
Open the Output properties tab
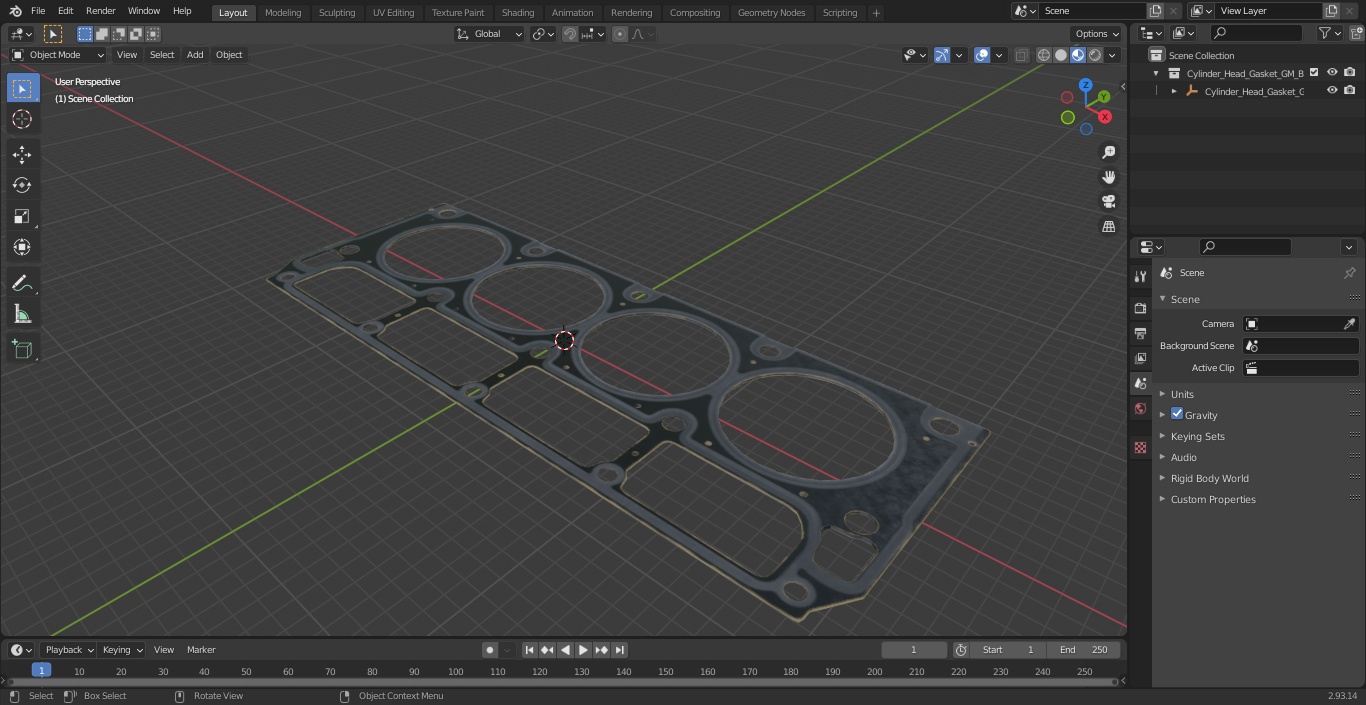coord(1140,333)
